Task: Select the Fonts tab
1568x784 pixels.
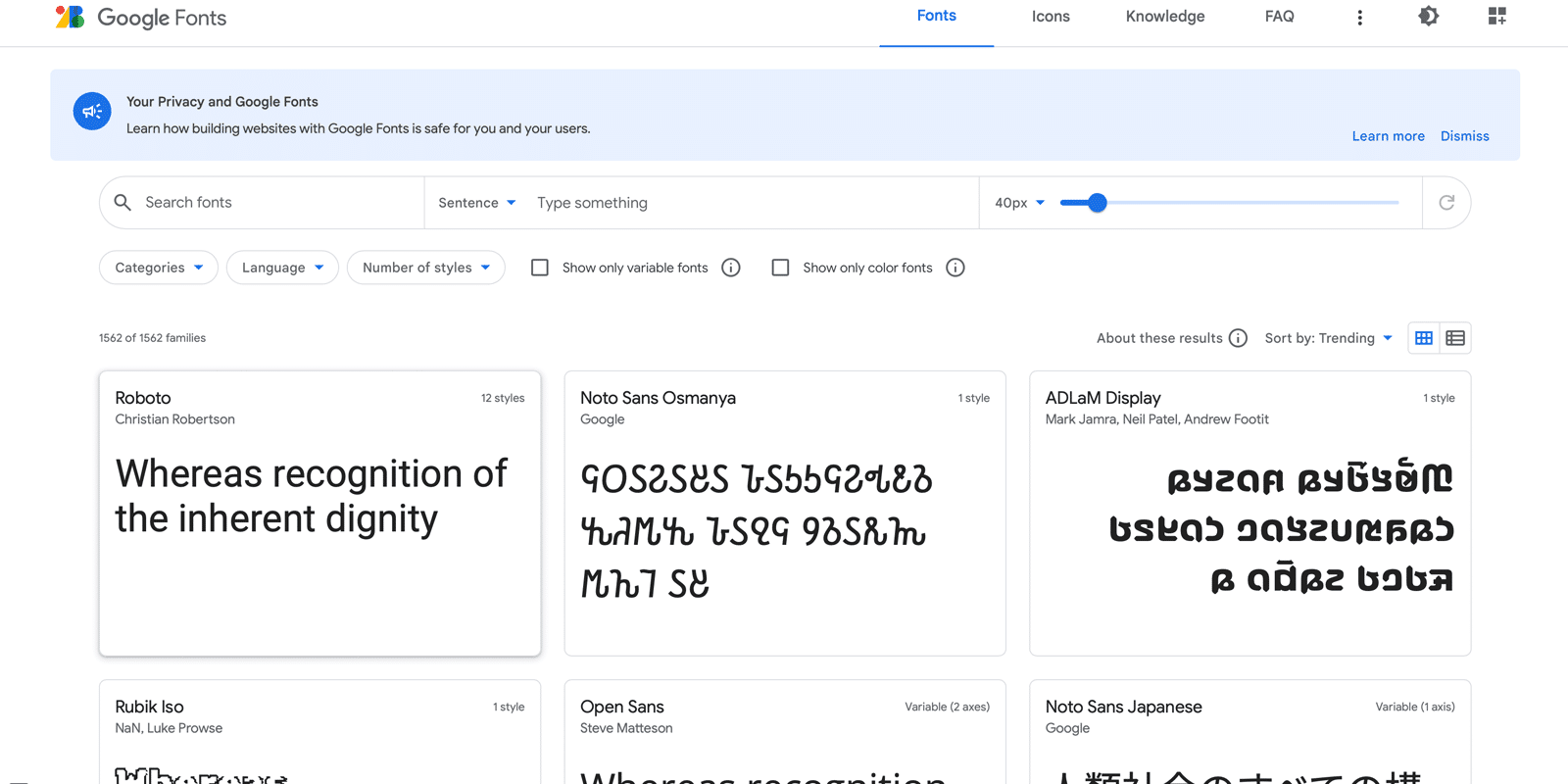Action: click(936, 16)
